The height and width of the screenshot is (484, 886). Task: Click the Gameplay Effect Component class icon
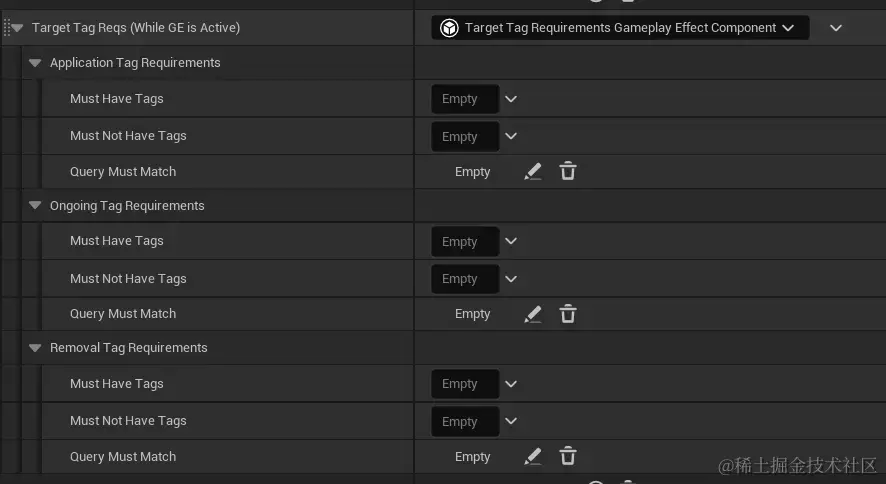(450, 28)
